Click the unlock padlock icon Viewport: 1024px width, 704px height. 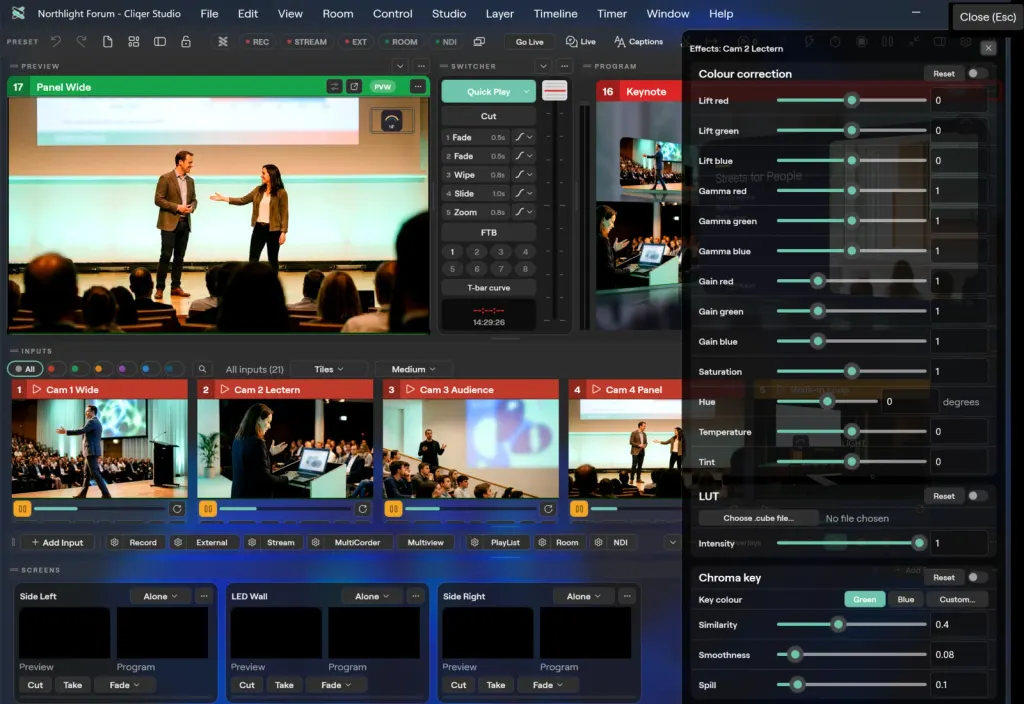(x=185, y=41)
